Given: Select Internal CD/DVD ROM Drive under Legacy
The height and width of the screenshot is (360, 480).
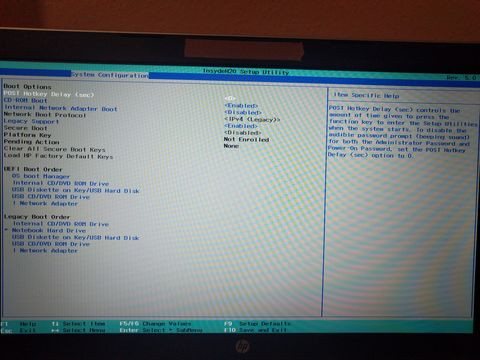Looking at the screenshot, I should (x=61, y=224).
